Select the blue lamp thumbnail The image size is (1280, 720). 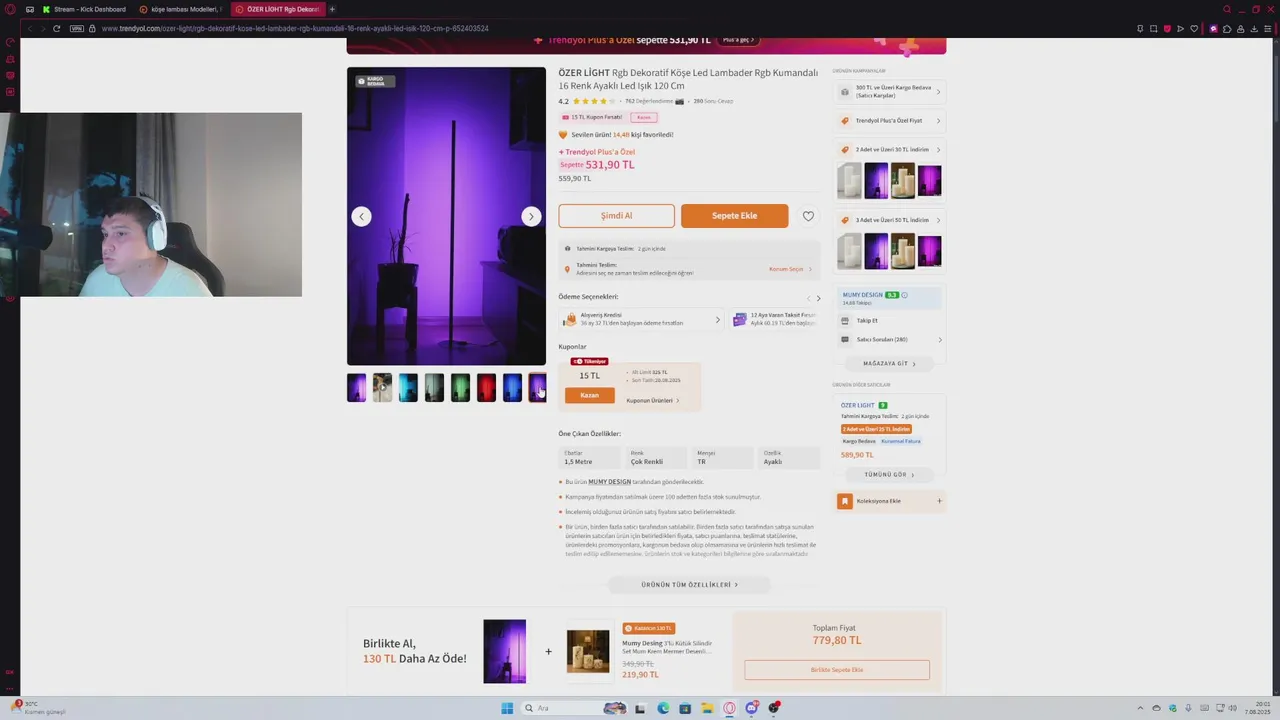tap(512, 387)
